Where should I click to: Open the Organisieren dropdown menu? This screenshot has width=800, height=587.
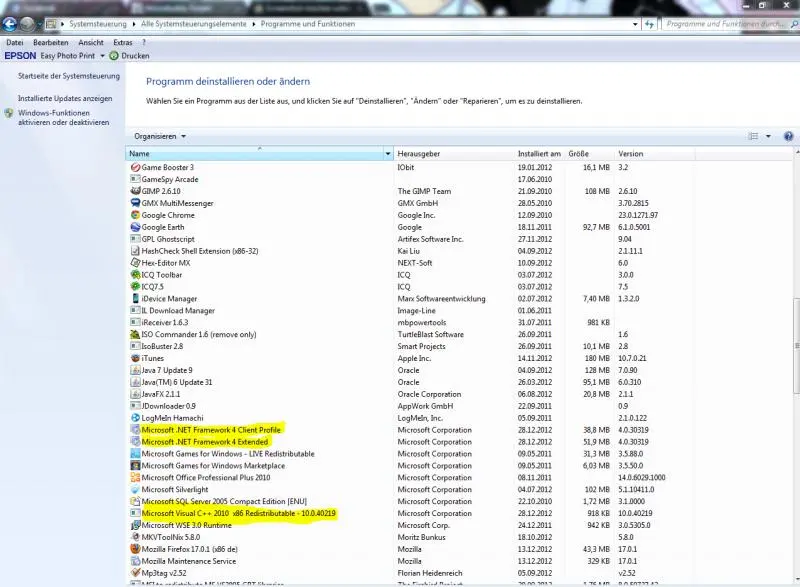tap(160, 136)
